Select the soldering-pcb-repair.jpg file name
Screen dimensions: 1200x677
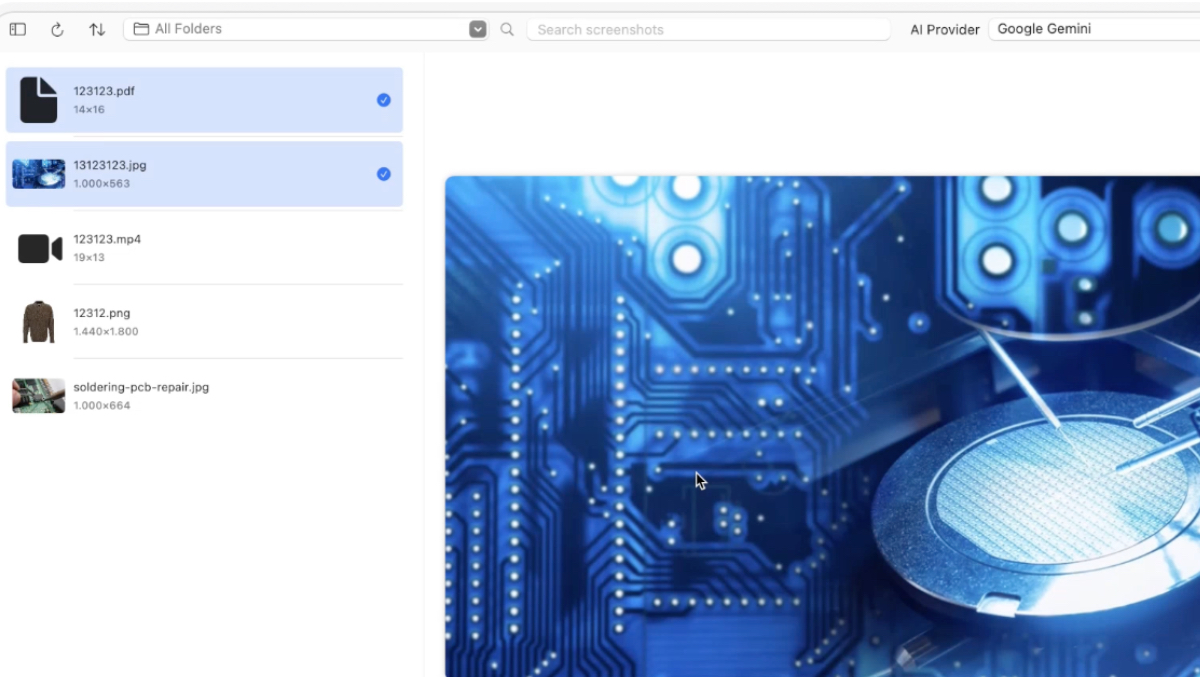(141, 387)
